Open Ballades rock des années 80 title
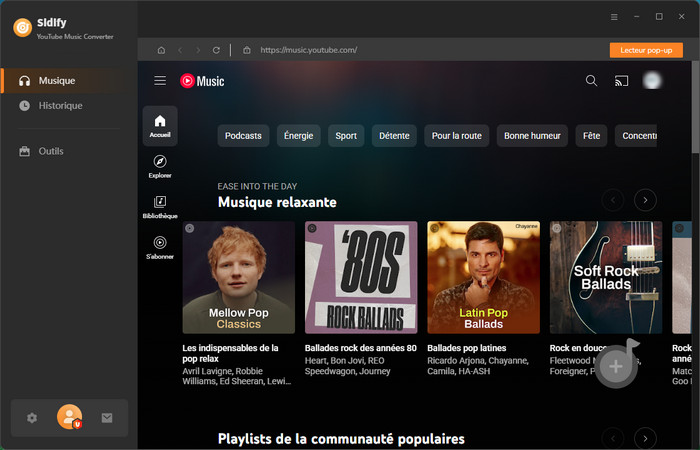Viewport: 700px width, 450px height. (361, 348)
